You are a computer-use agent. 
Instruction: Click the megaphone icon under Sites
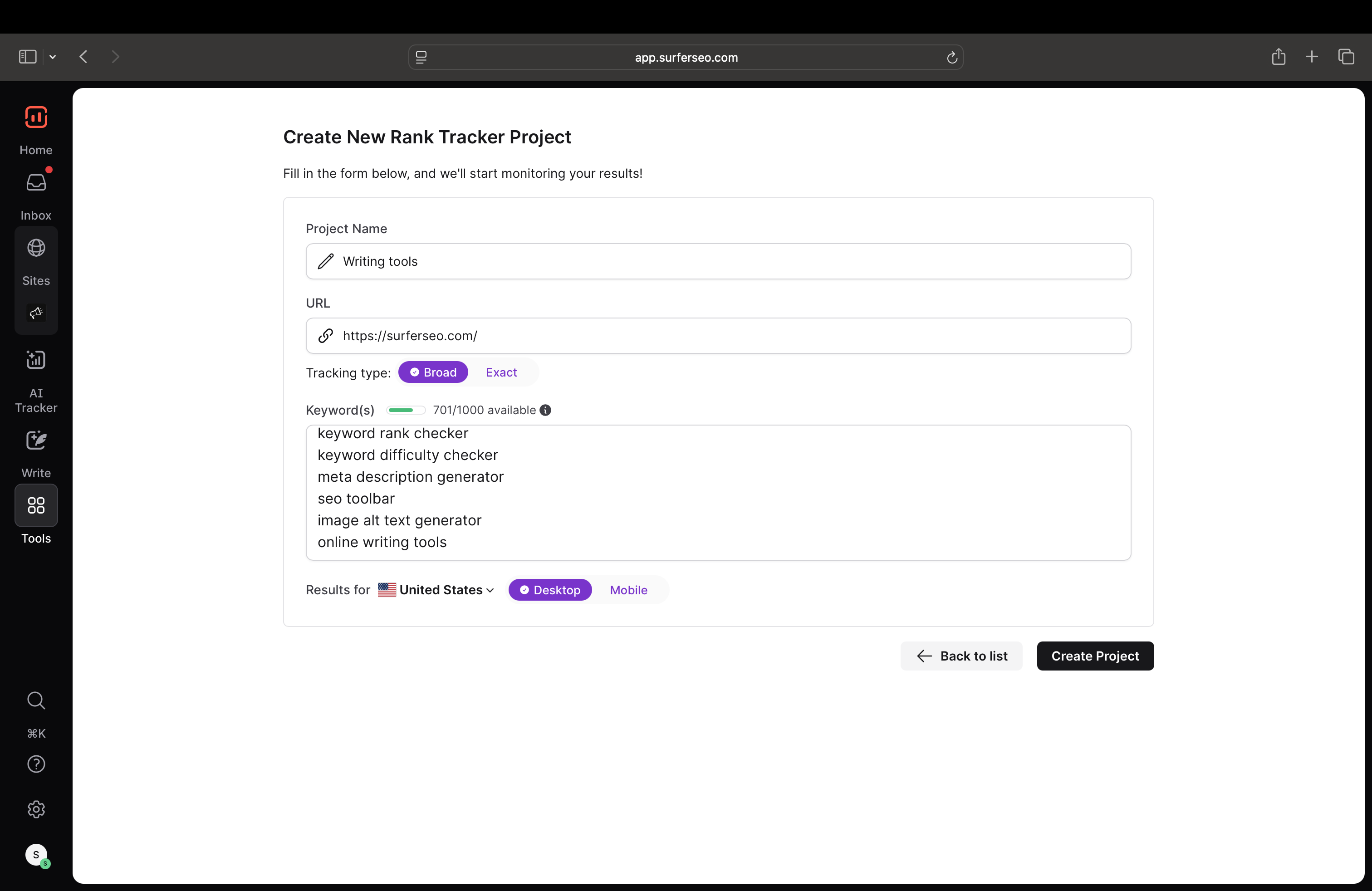tap(36, 313)
